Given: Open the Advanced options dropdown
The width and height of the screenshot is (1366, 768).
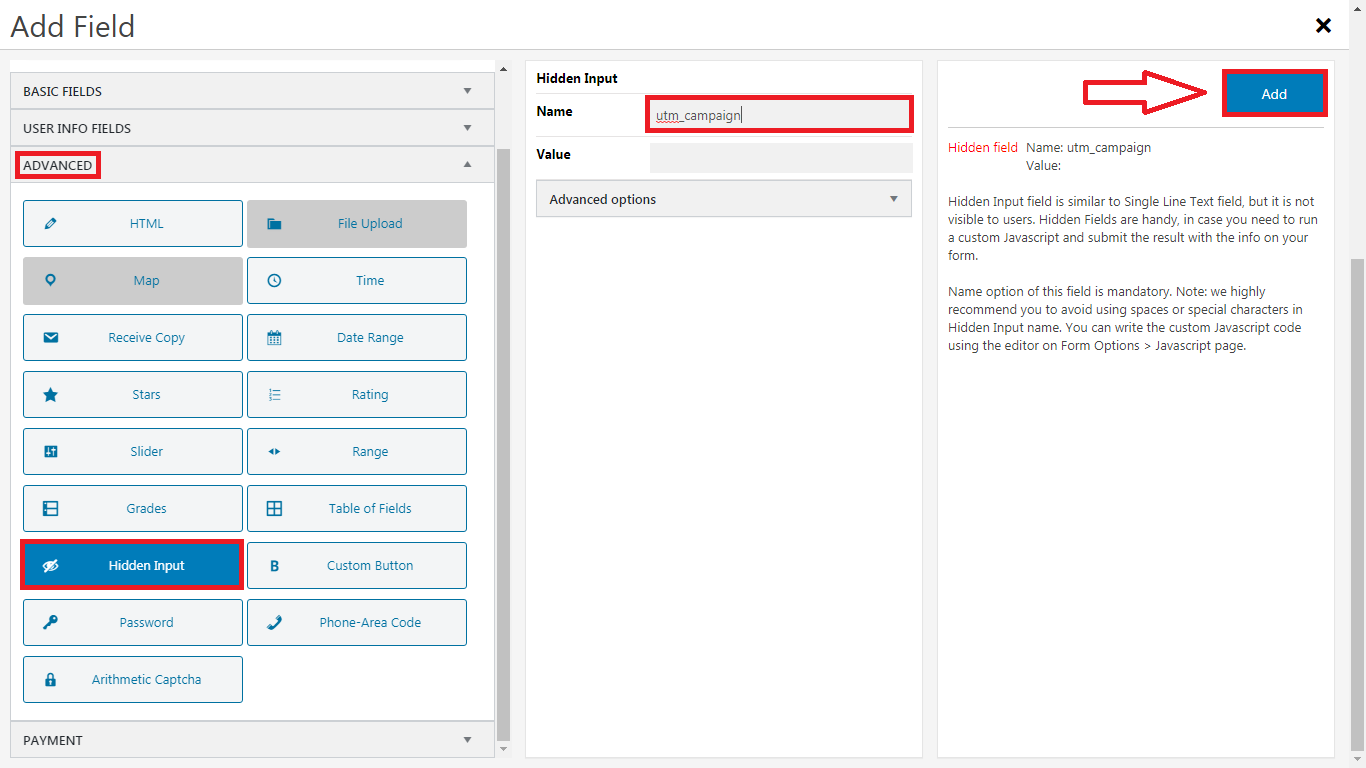Looking at the screenshot, I should tap(724, 199).
